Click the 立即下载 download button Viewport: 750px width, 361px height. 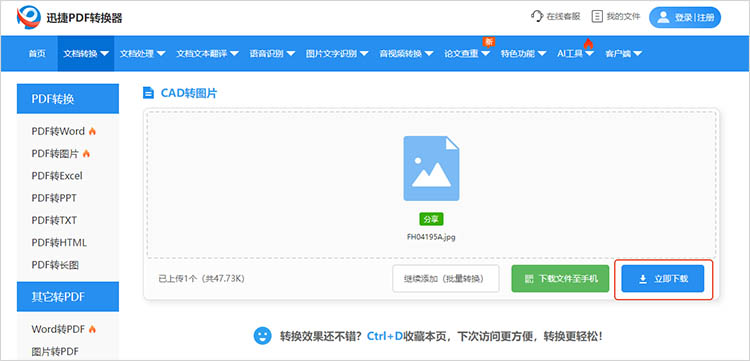coord(662,279)
